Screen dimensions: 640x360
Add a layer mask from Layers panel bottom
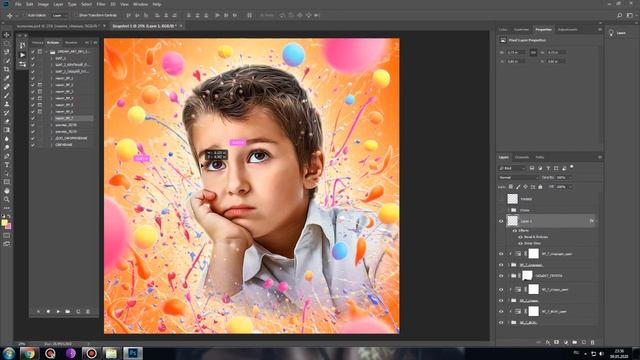[x=556, y=342]
